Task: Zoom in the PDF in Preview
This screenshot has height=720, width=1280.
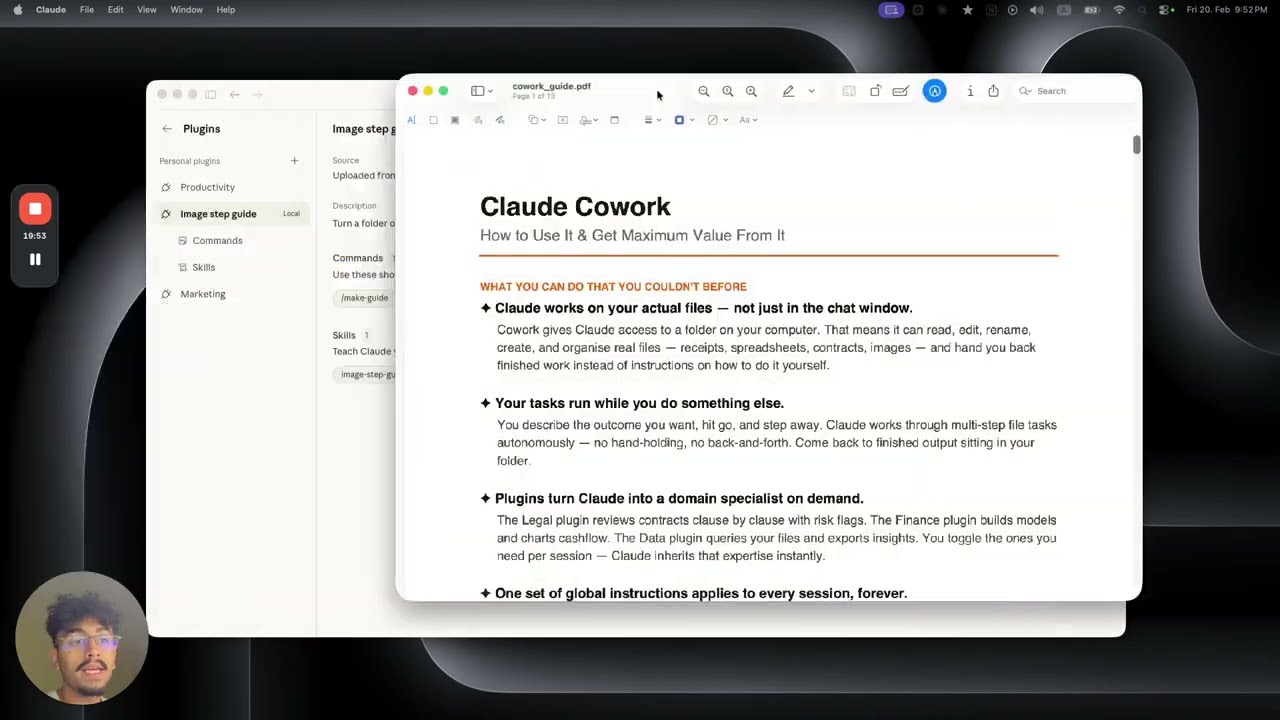Action: pyautogui.click(x=751, y=91)
